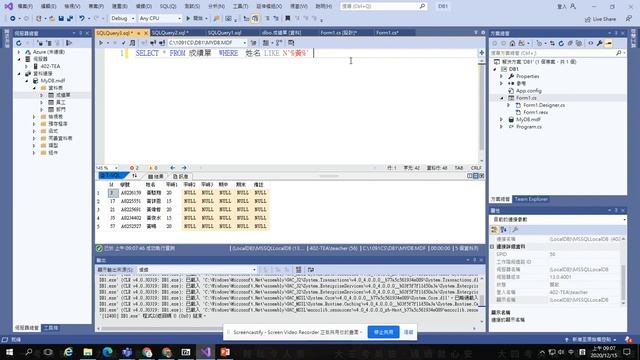Select App.config in Solution Explorer
Viewport: 640px width, 360px height.
[x=529, y=91]
